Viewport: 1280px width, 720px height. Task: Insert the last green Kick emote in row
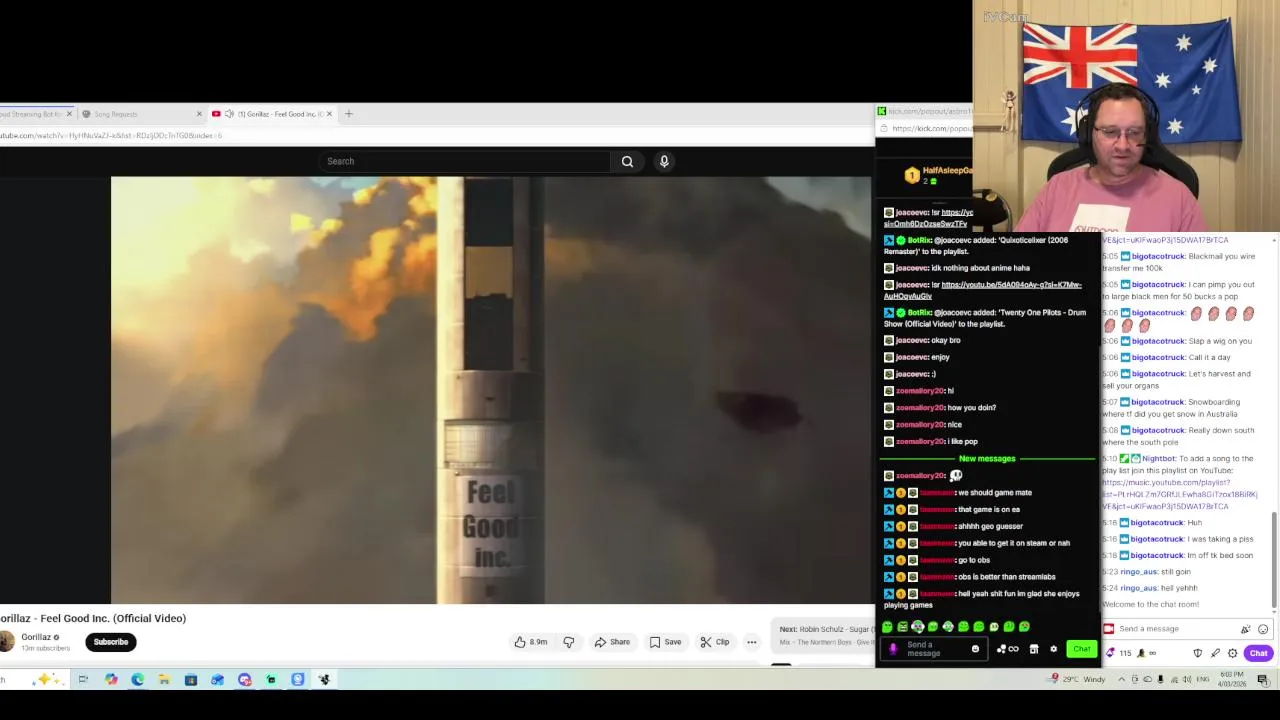[x=1024, y=627]
